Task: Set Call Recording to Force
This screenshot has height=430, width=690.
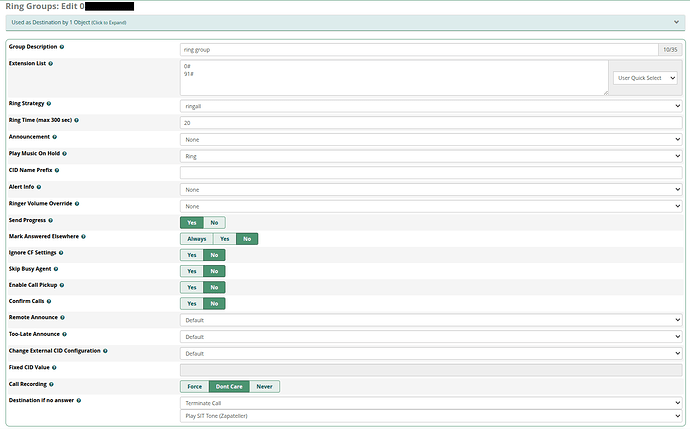Action: (x=195, y=386)
